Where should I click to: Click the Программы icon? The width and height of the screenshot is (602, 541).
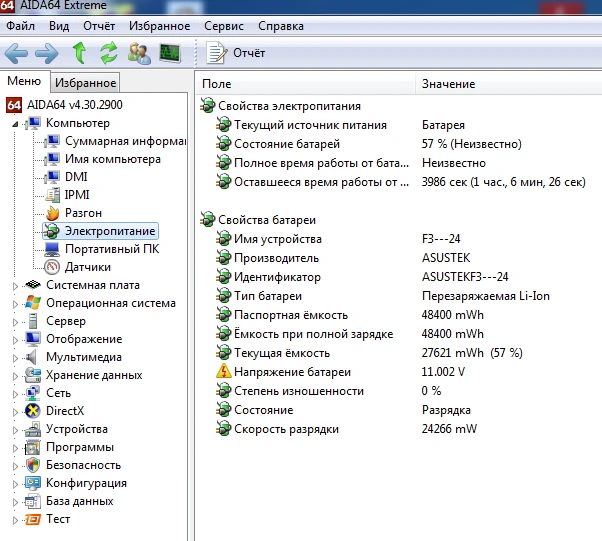pyautogui.click(x=33, y=447)
